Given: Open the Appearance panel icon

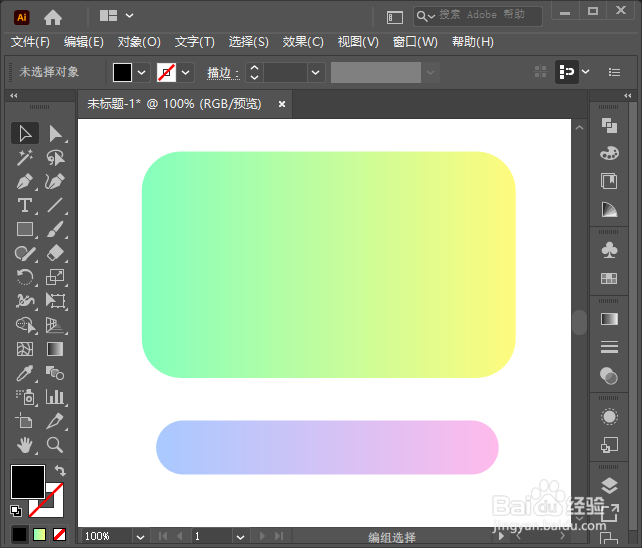Looking at the screenshot, I should point(609,417).
